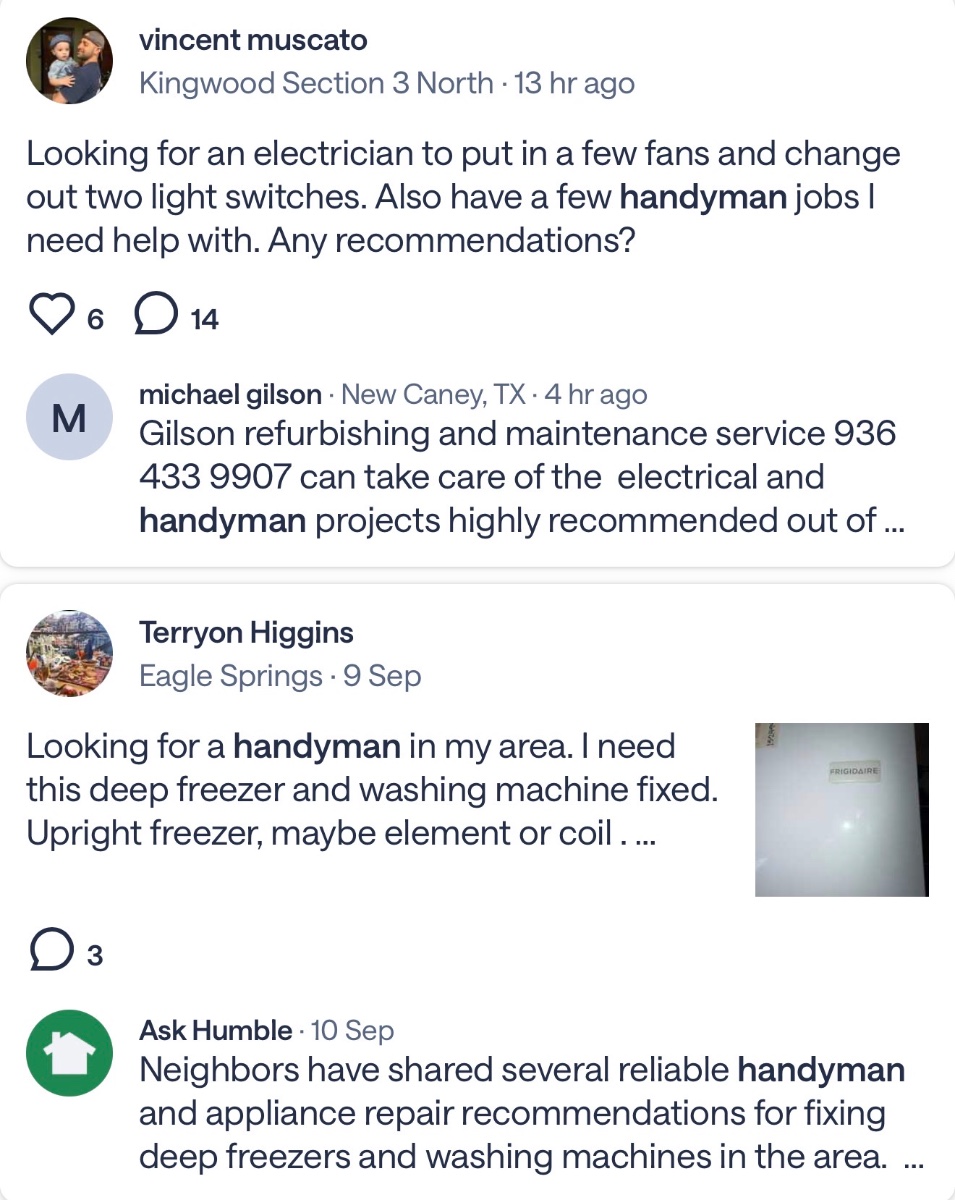The image size is (955, 1200).
Task: Like vincent muscato's post with heart icon
Action: [x=52, y=318]
